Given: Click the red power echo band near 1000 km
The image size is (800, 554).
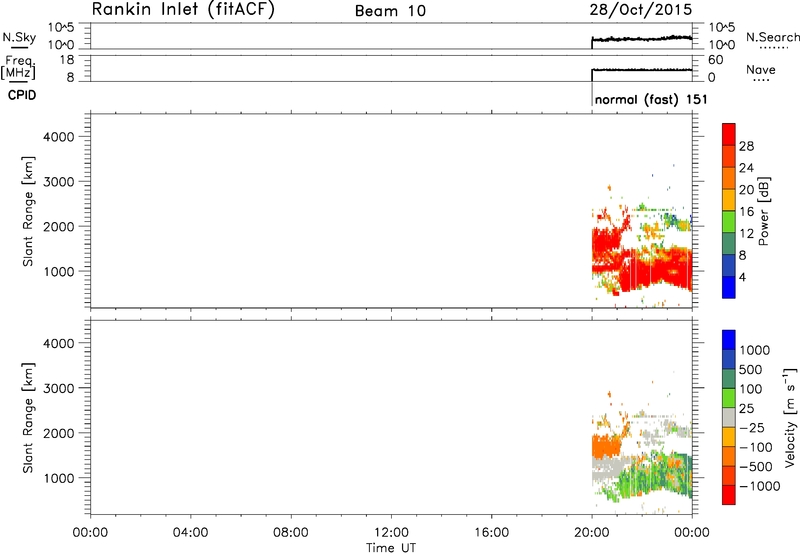Looking at the screenshot, I should [655, 271].
